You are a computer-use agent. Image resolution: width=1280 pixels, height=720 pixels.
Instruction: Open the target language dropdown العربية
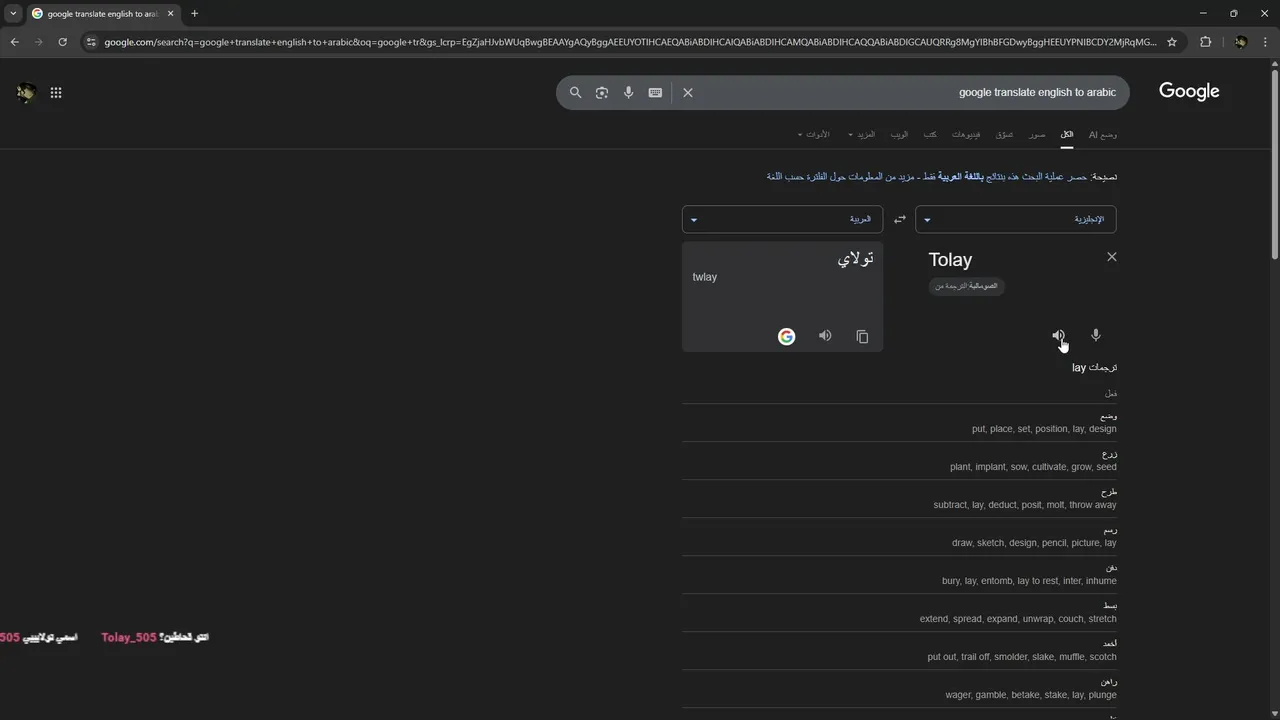click(782, 219)
